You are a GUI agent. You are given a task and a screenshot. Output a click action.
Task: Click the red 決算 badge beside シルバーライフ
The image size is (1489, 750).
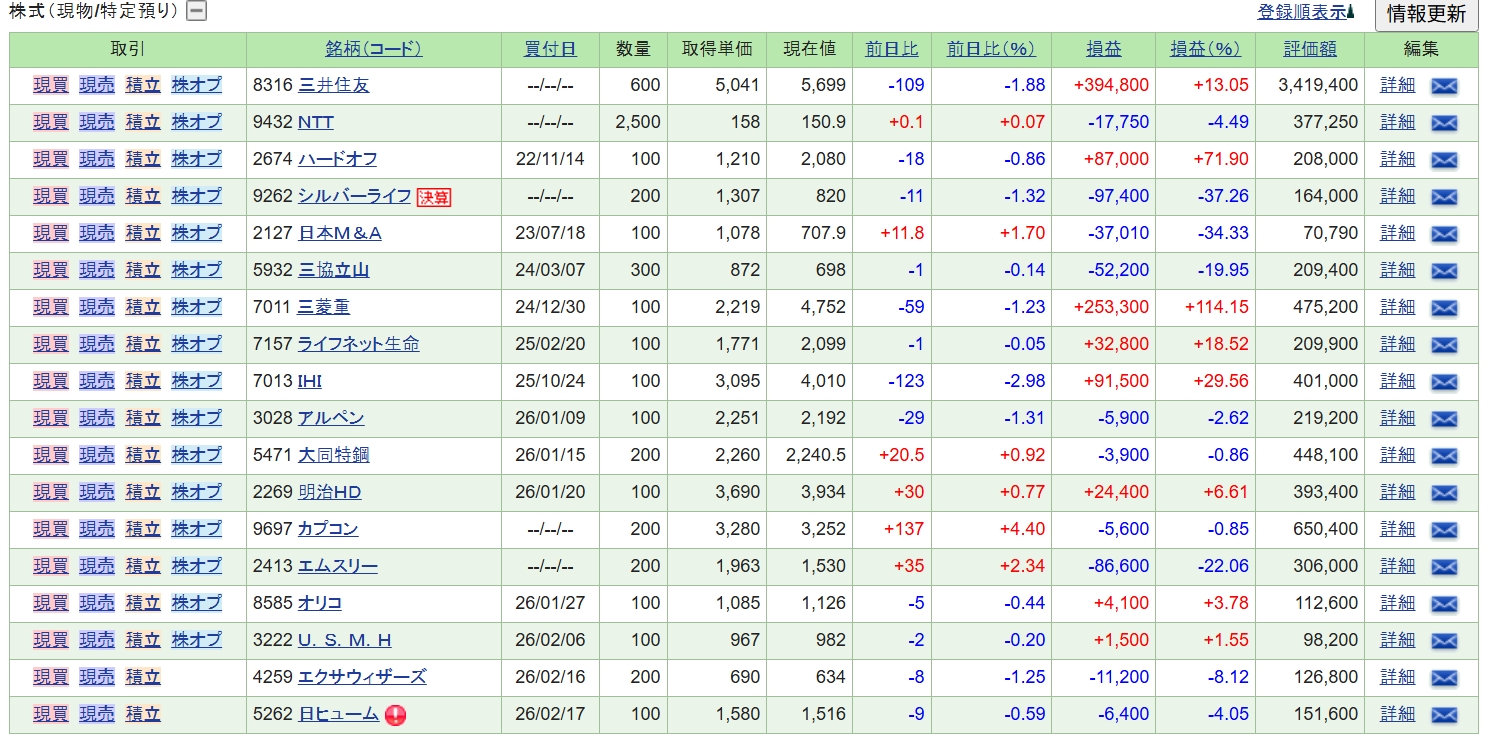[434, 197]
